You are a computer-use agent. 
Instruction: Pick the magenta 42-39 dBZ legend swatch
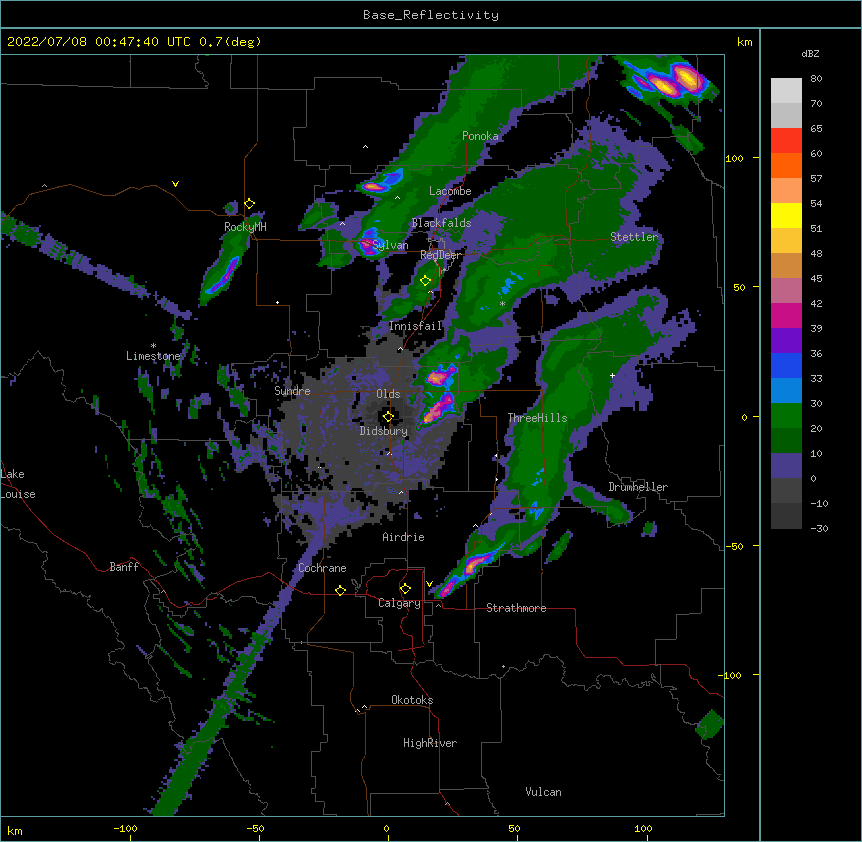tap(786, 316)
